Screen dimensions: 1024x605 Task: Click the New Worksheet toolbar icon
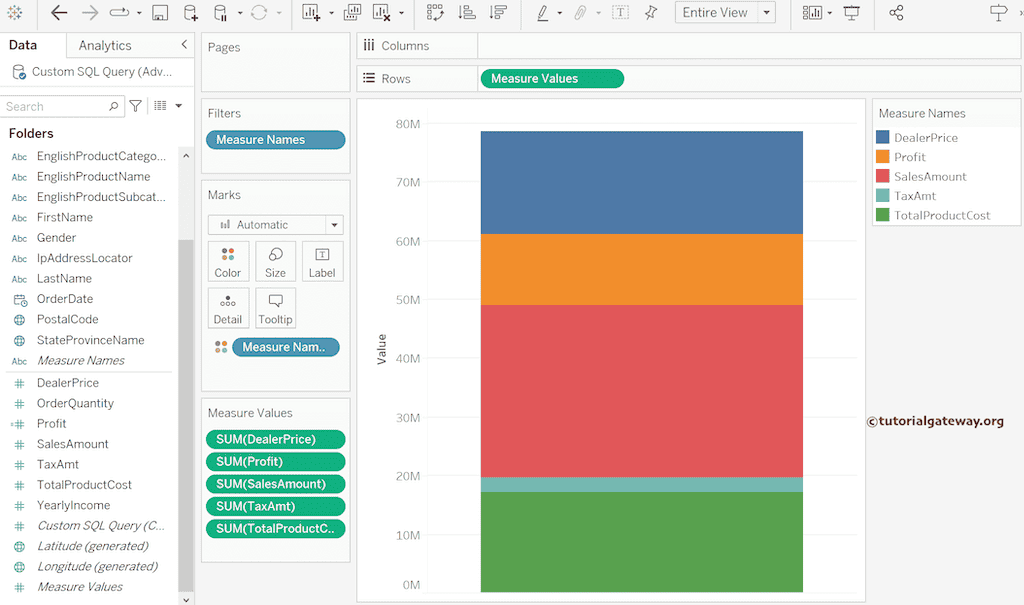(x=311, y=13)
